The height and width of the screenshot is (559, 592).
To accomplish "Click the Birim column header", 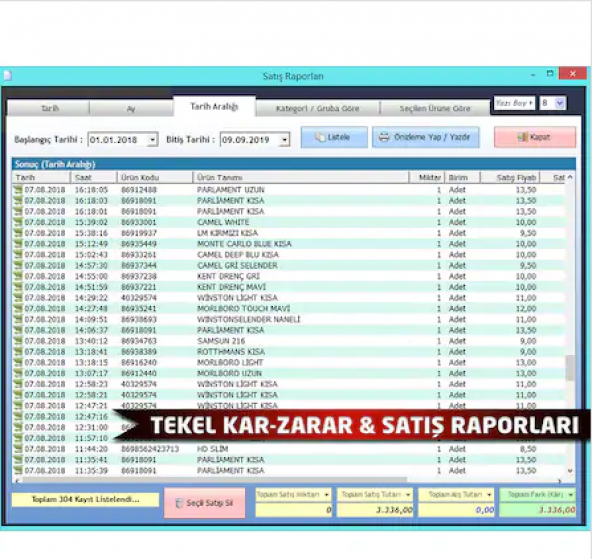I will (462, 177).
